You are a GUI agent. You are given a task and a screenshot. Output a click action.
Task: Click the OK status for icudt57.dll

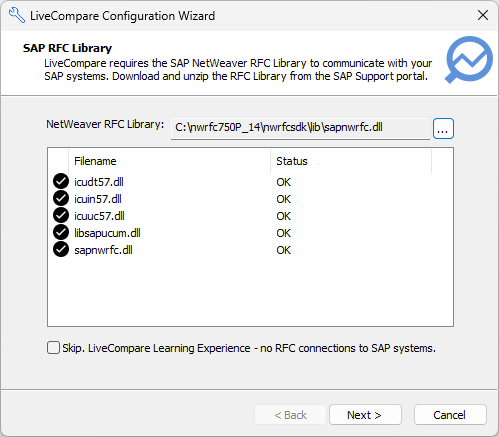click(283, 182)
